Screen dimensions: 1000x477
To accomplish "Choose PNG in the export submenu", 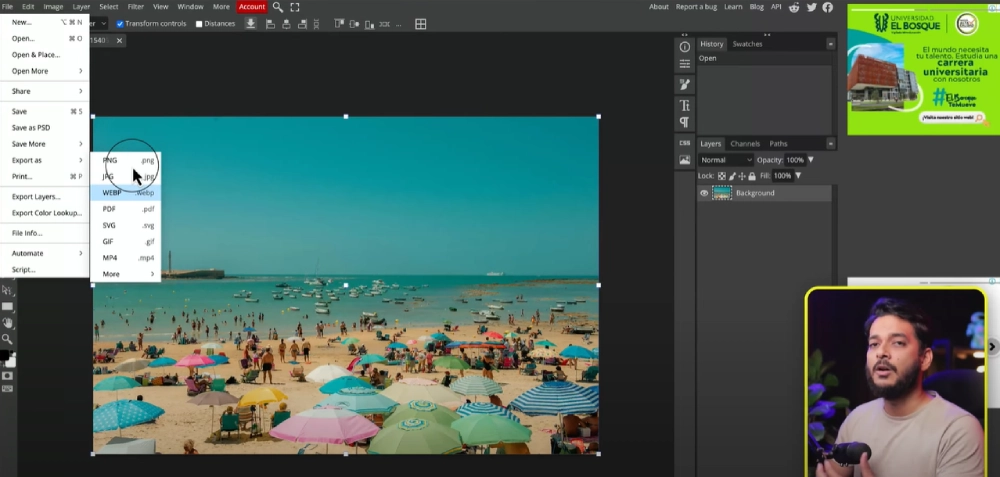I will (x=126, y=160).
